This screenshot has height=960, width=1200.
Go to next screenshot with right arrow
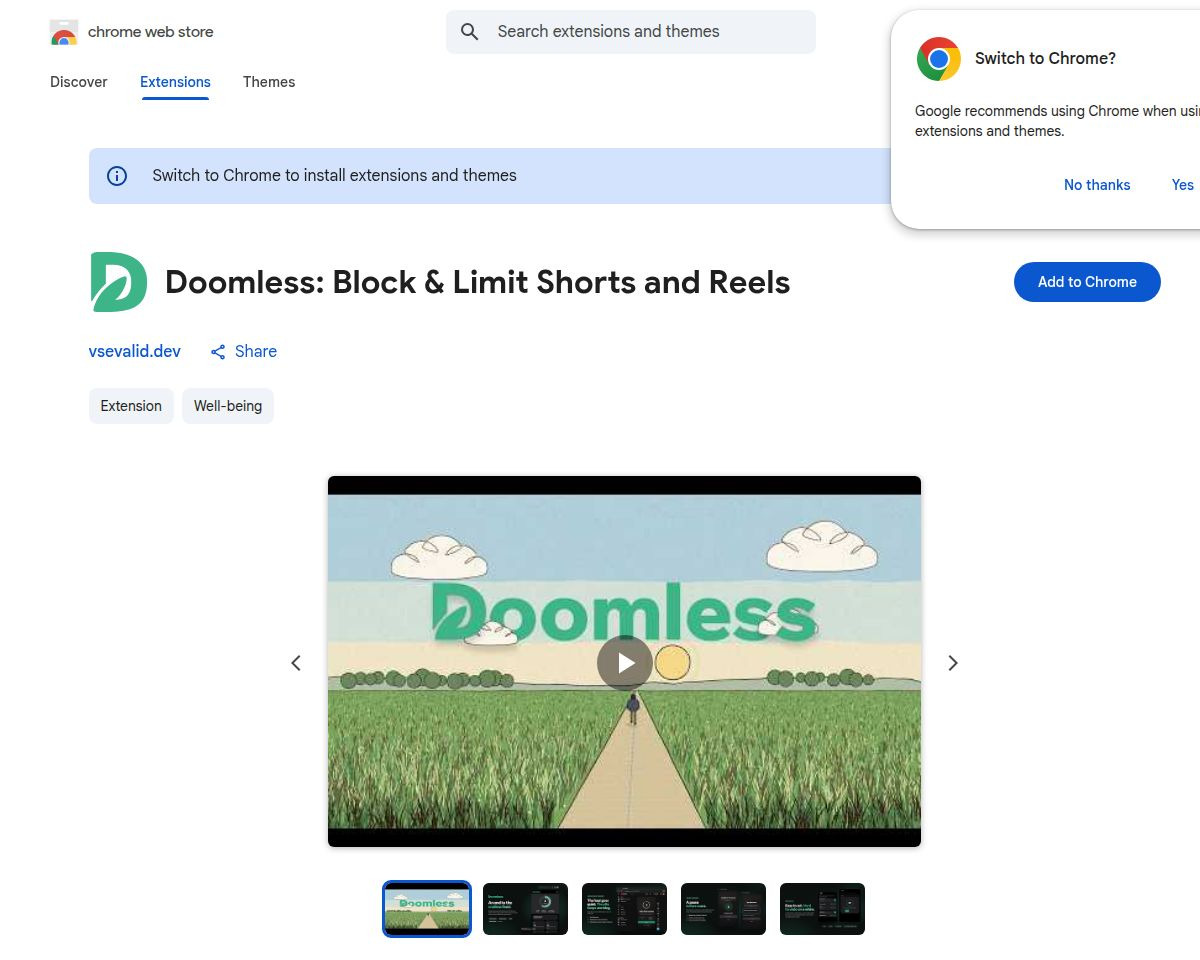[x=953, y=663]
